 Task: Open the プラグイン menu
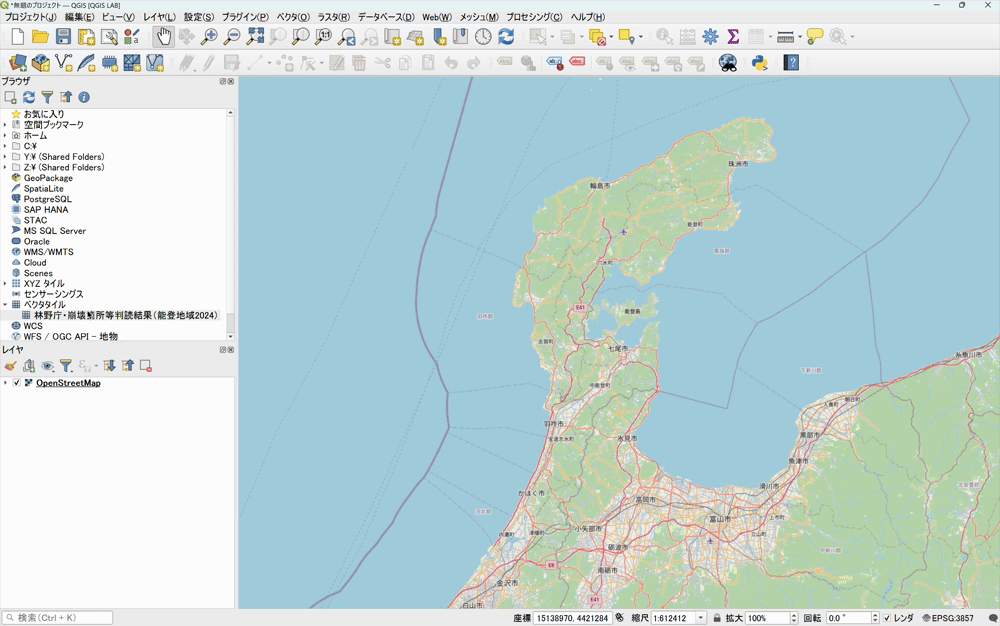pyautogui.click(x=245, y=17)
